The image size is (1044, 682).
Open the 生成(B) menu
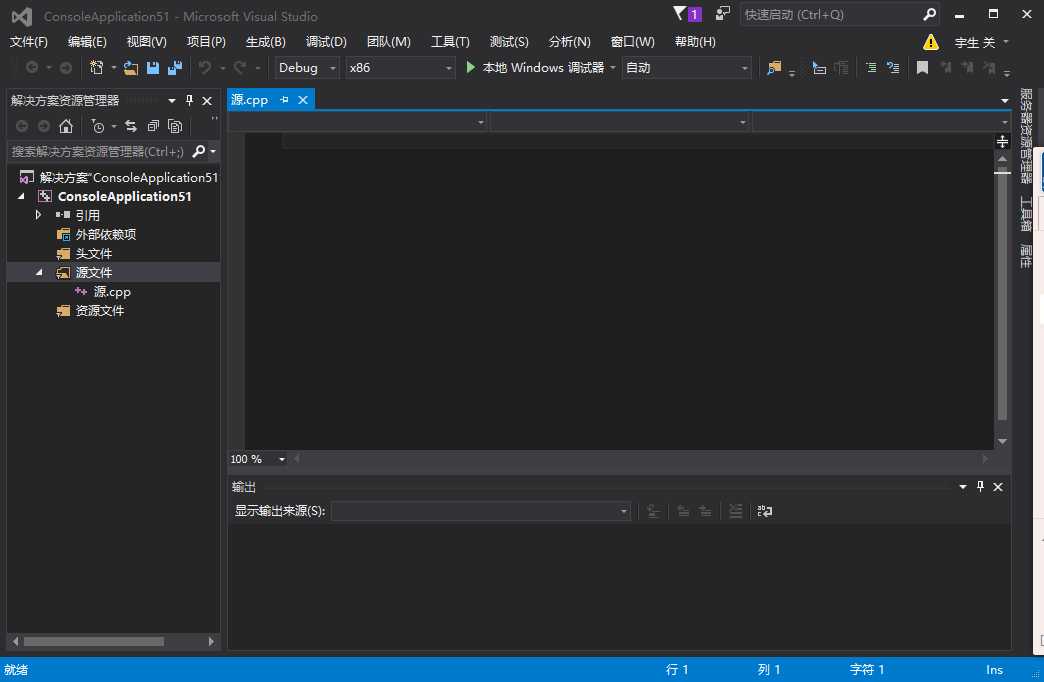click(x=266, y=42)
